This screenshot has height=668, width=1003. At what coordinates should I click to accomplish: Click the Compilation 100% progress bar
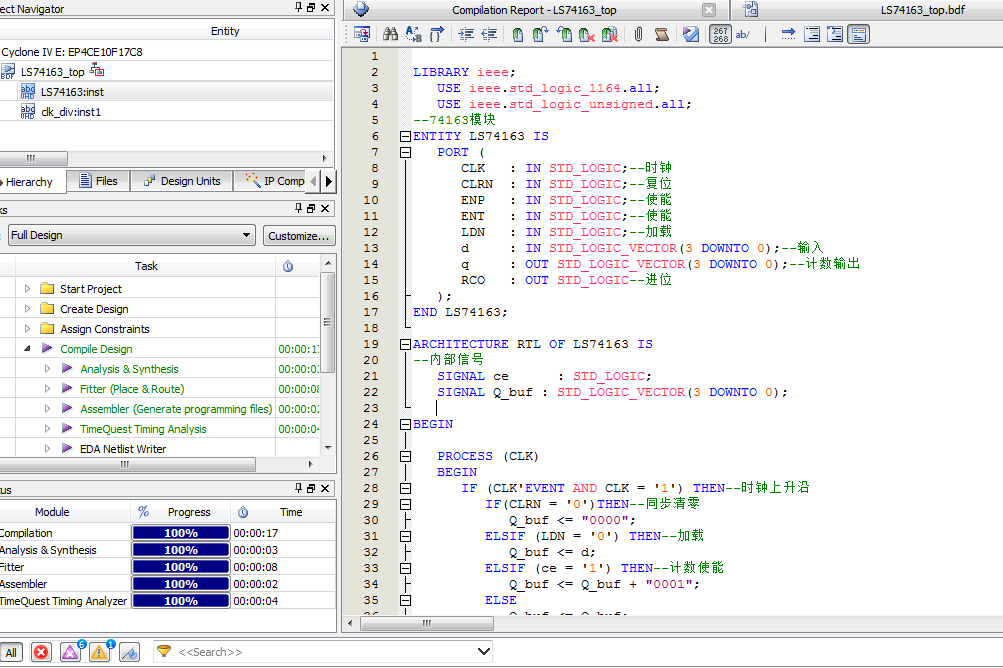click(x=181, y=533)
